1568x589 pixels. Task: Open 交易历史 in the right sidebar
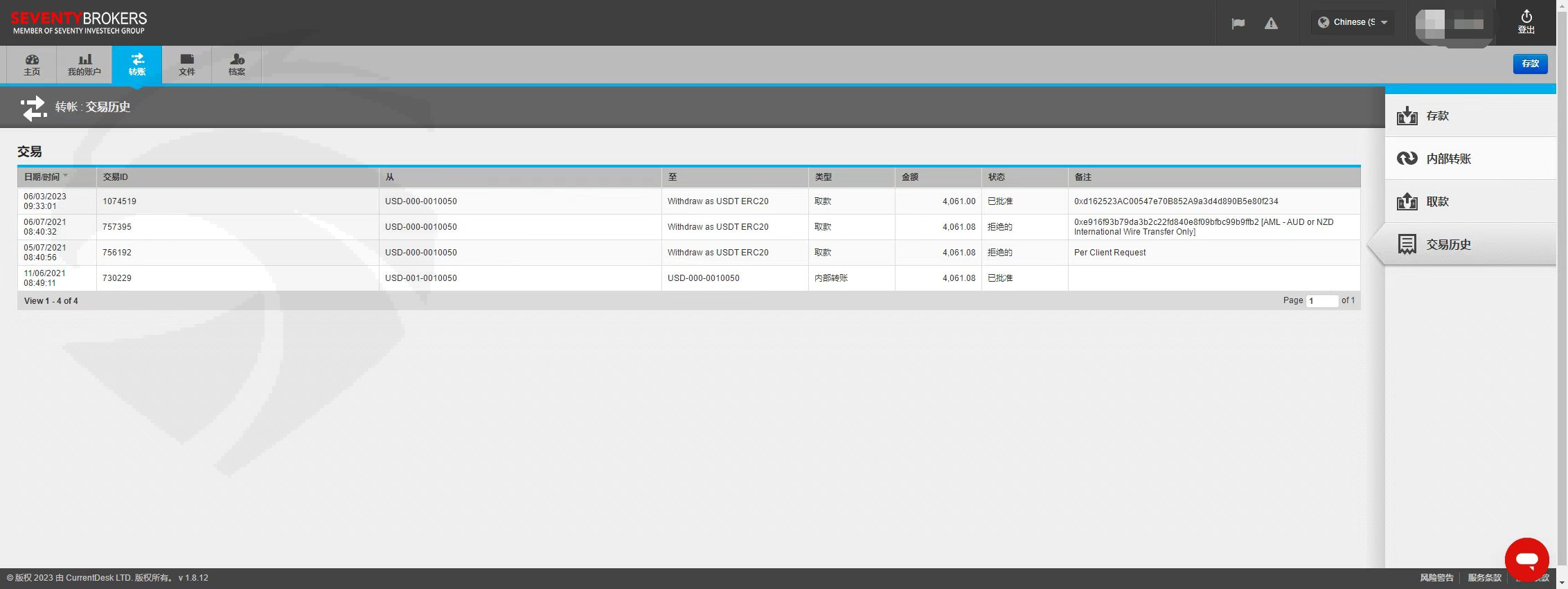point(1470,244)
